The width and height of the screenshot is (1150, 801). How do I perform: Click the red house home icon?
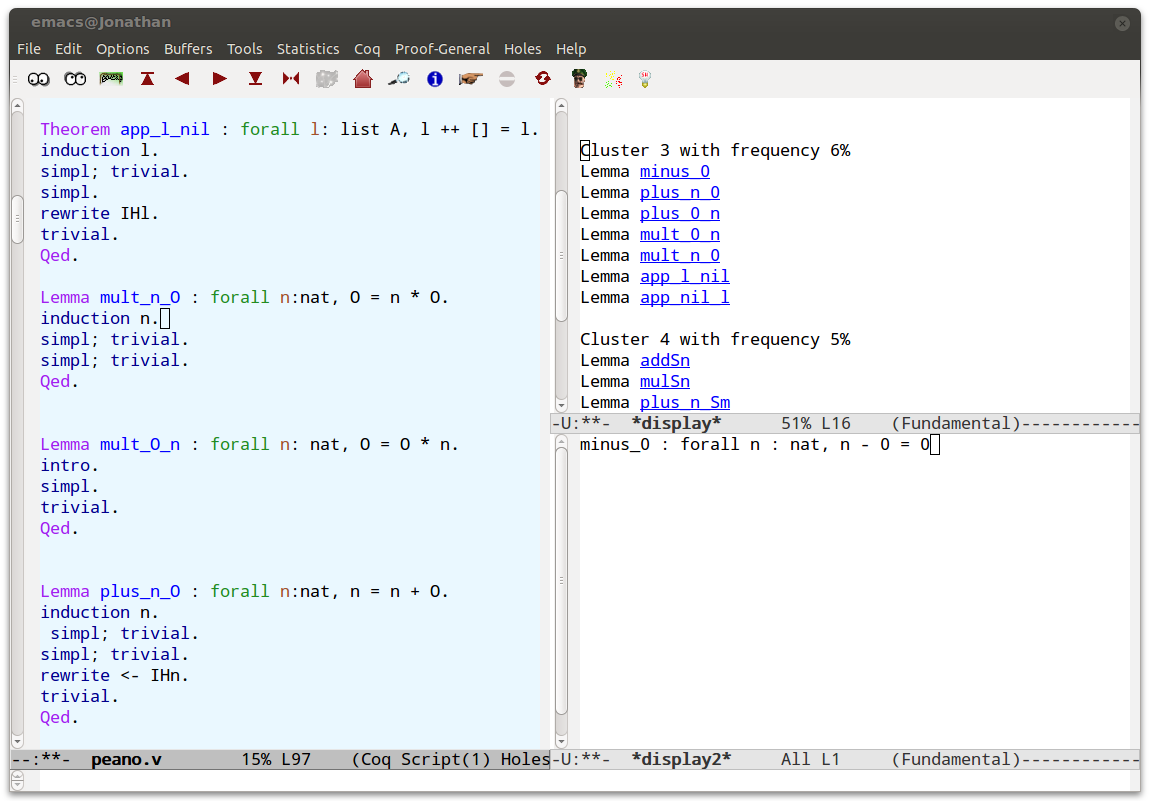(x=363, y=78)
